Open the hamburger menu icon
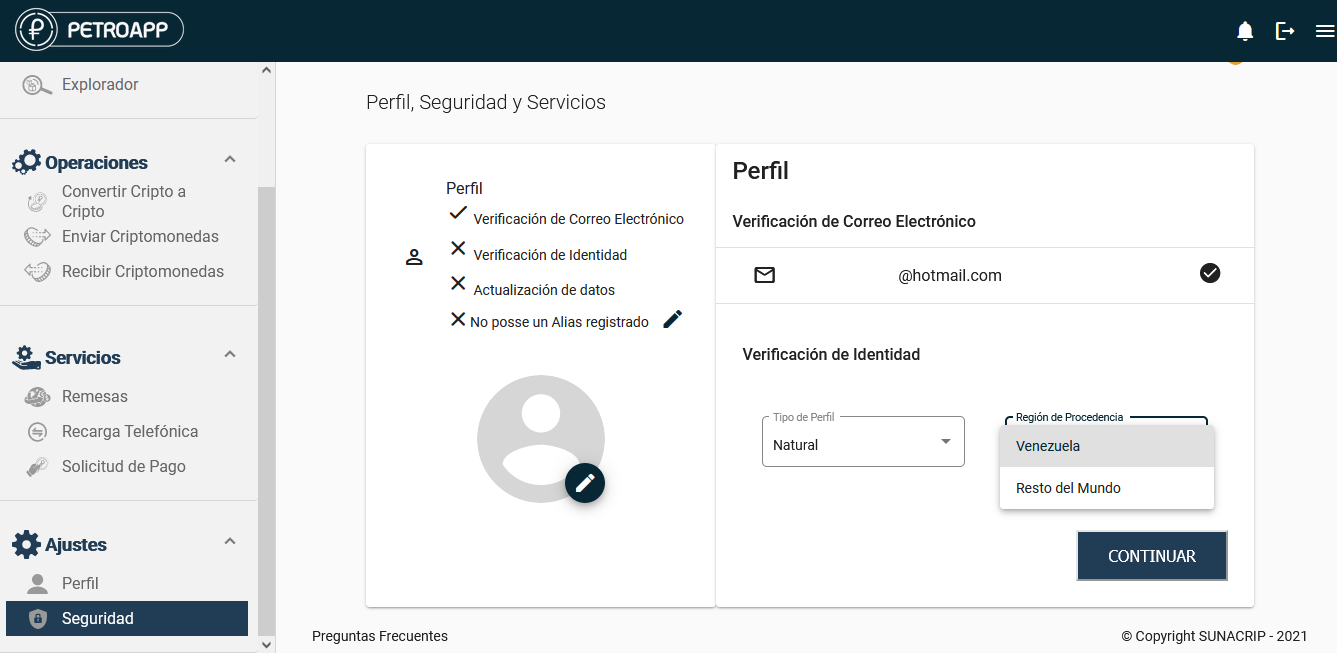 coord(1325,31)
